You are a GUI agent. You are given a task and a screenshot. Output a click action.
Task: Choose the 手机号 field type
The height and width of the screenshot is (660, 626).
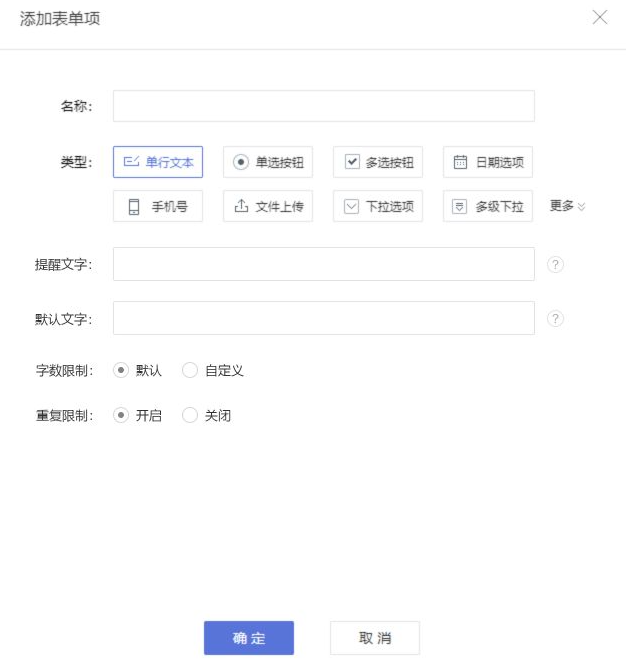tap(158, 206)
